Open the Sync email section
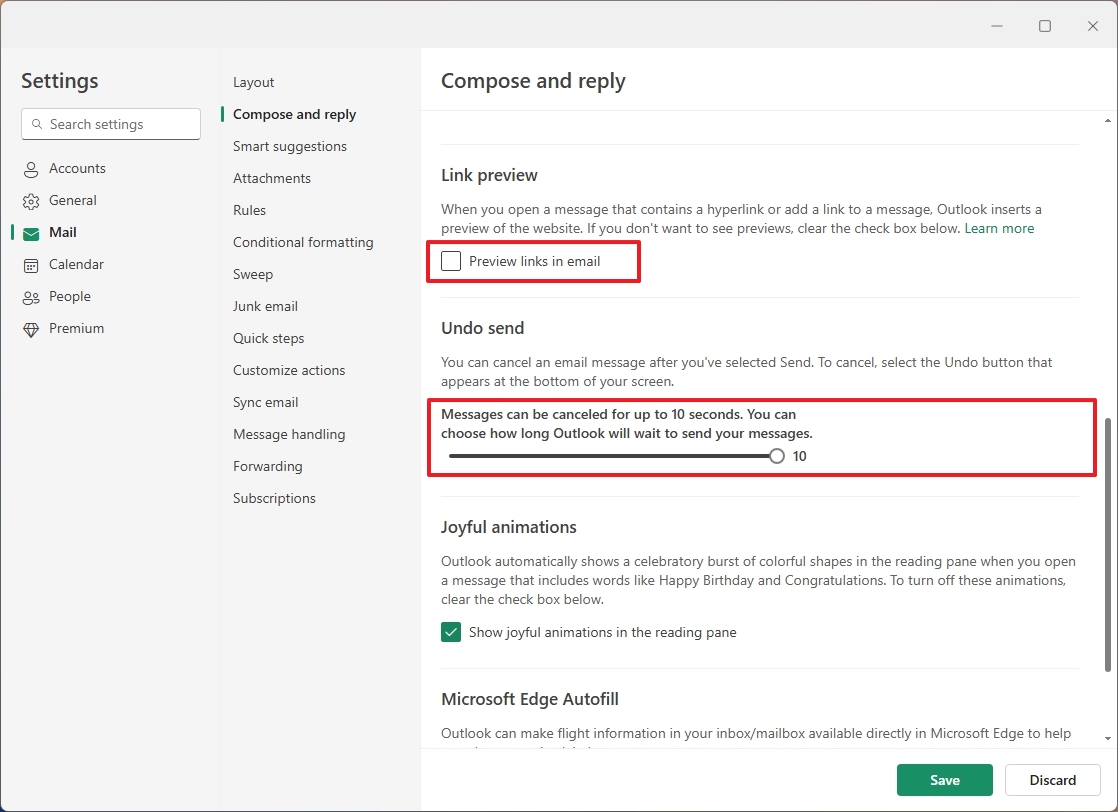The image size is (1118, 812). [265, 402]
